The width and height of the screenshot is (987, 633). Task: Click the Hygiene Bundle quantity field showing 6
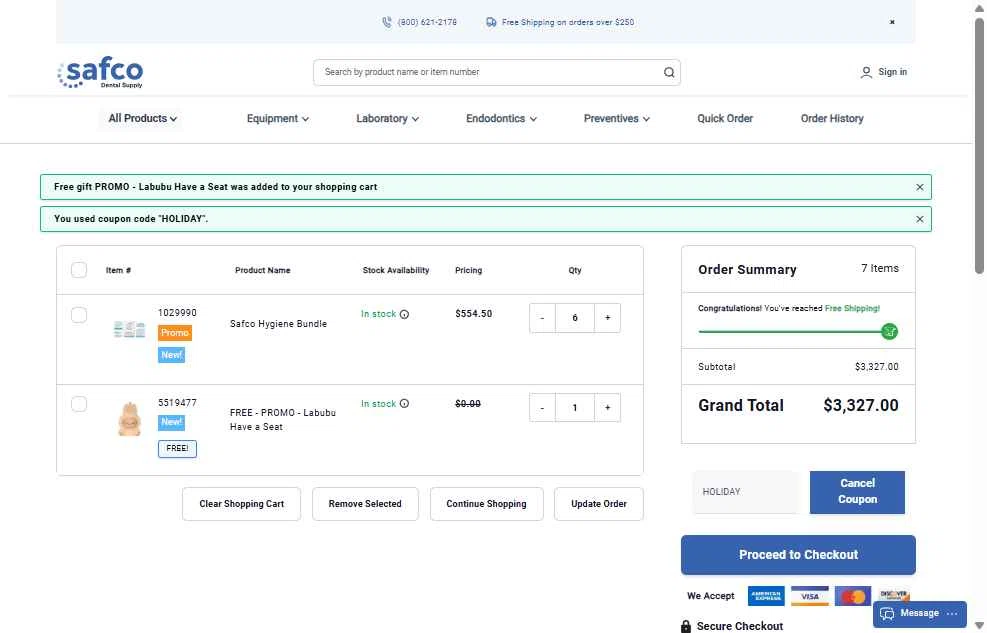(x=575, y=318)
